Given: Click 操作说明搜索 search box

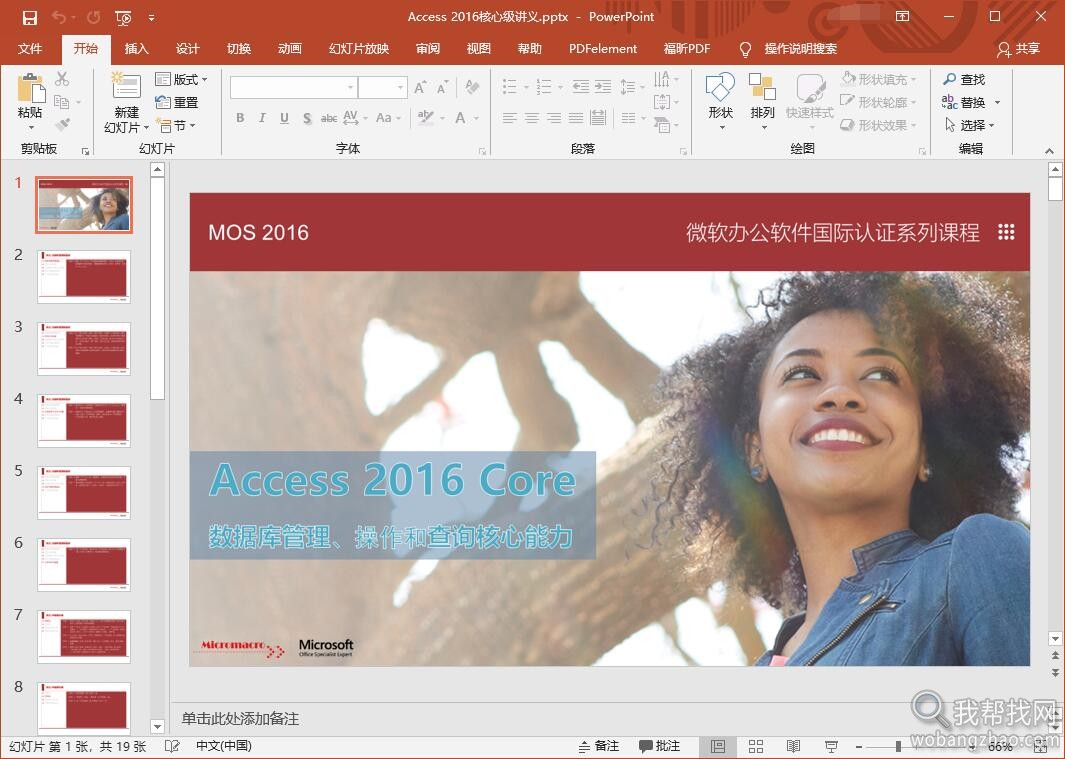Looking at the screenshot, I should point(801,49).
